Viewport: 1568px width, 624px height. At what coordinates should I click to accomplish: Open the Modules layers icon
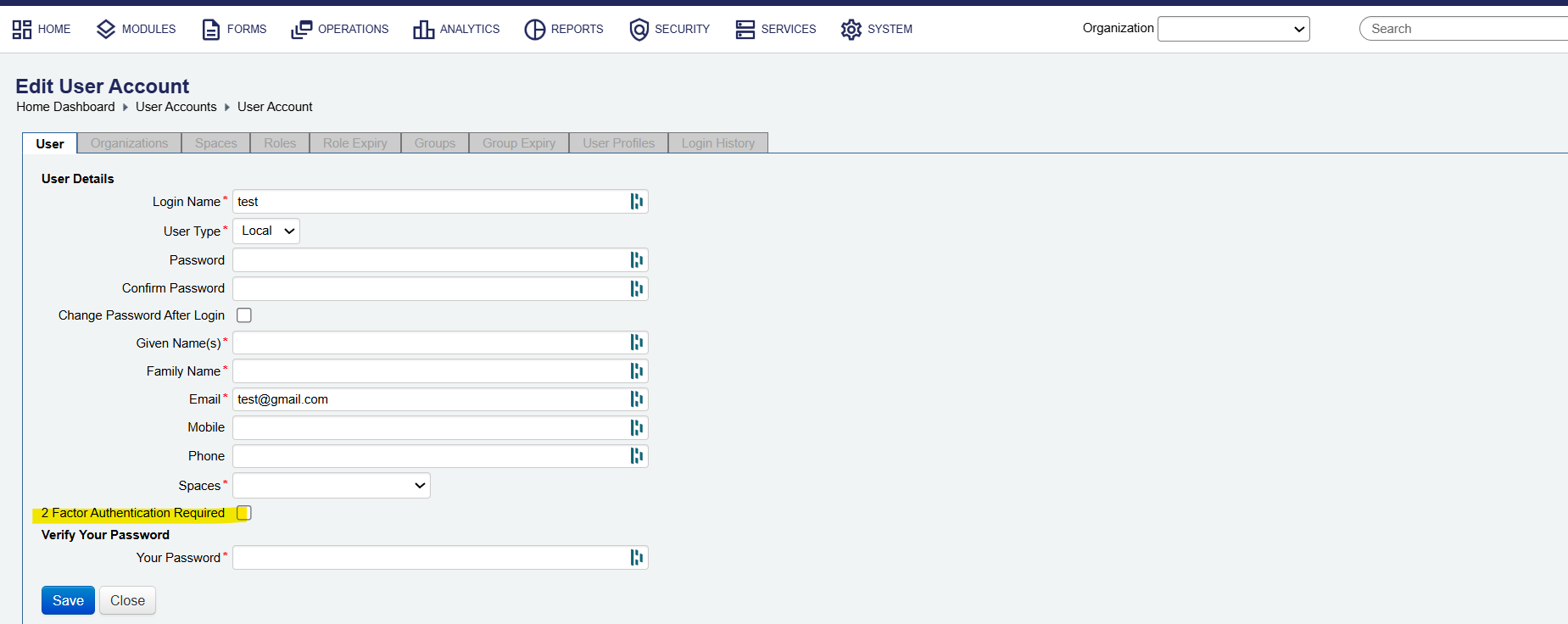point(106,30)
